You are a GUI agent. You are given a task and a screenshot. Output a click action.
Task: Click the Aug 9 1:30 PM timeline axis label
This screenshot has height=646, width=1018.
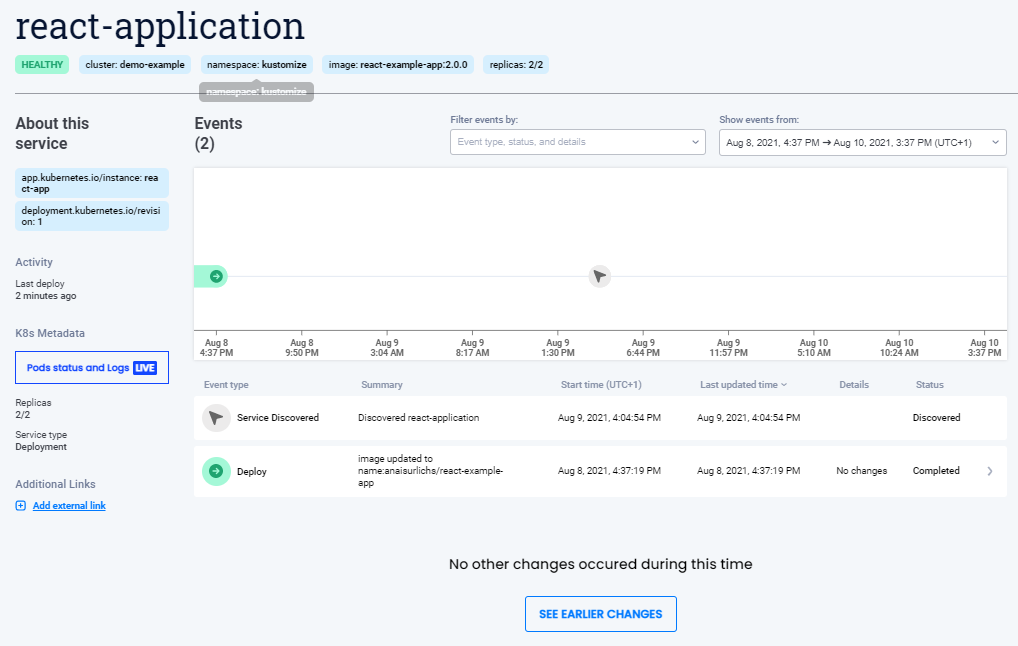[x=558, y=347]
